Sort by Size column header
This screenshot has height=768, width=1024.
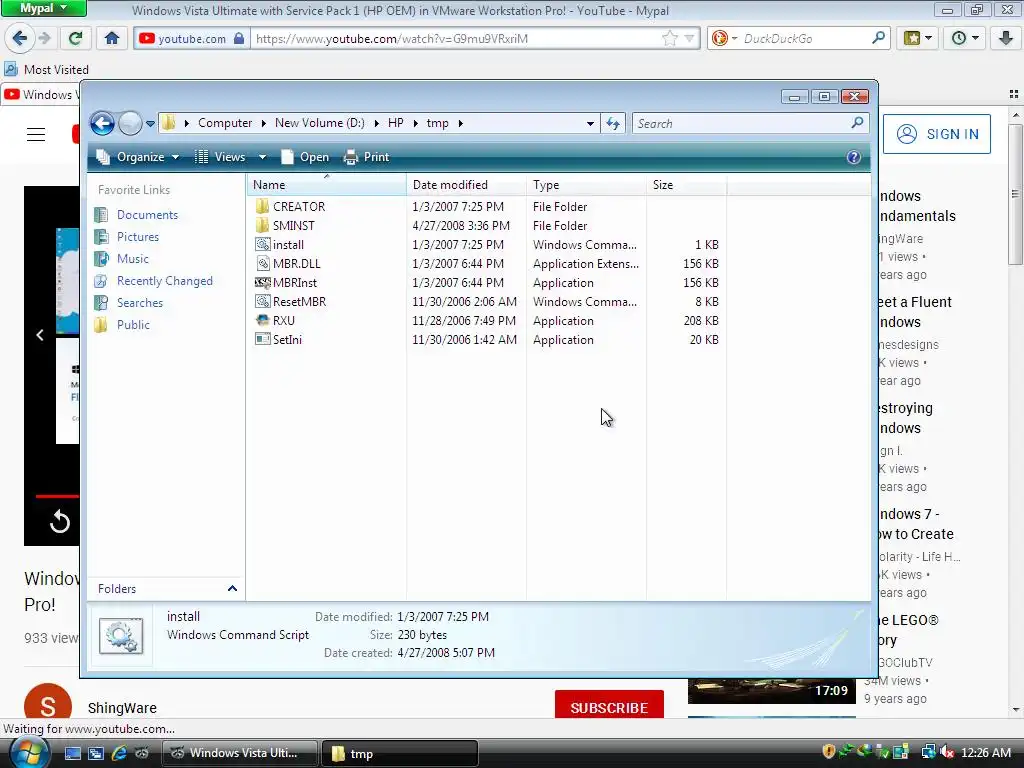[x=686, y=185]
